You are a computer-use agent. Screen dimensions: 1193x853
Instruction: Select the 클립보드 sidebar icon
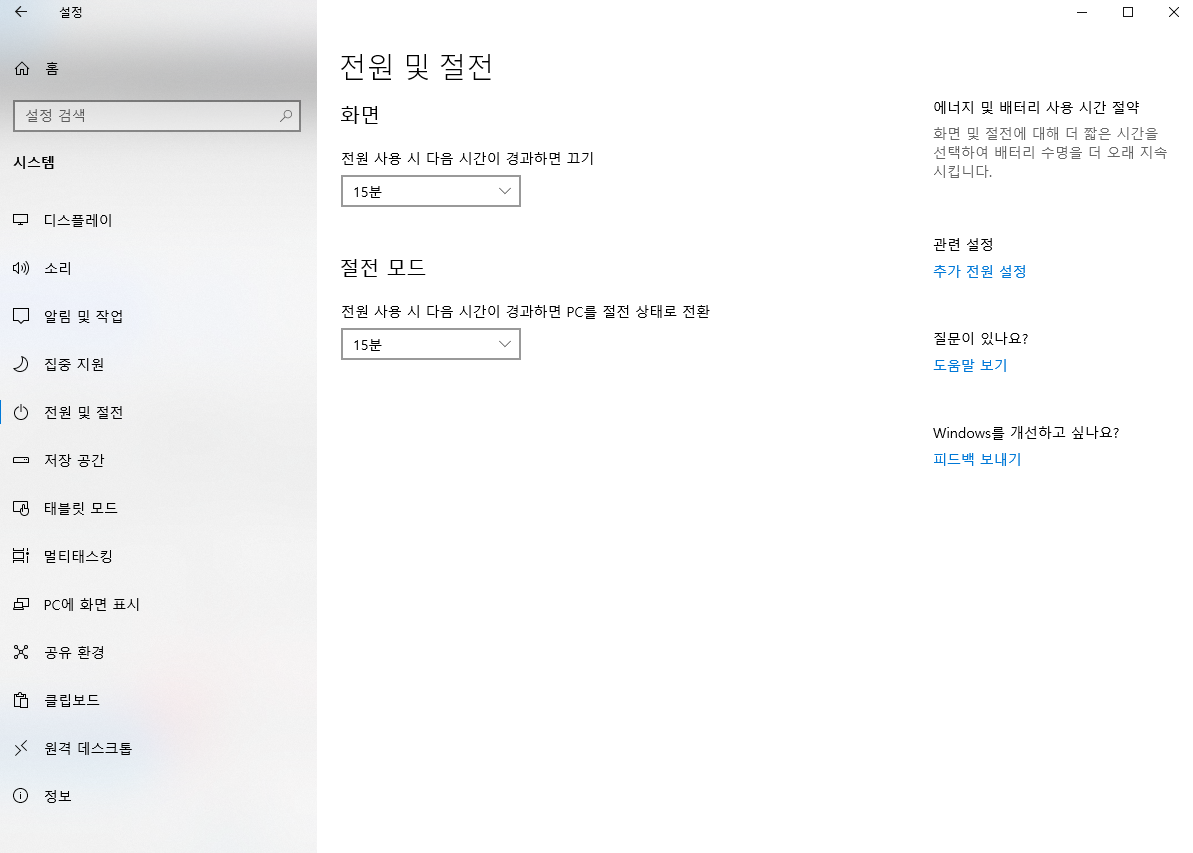coord(21,700)
